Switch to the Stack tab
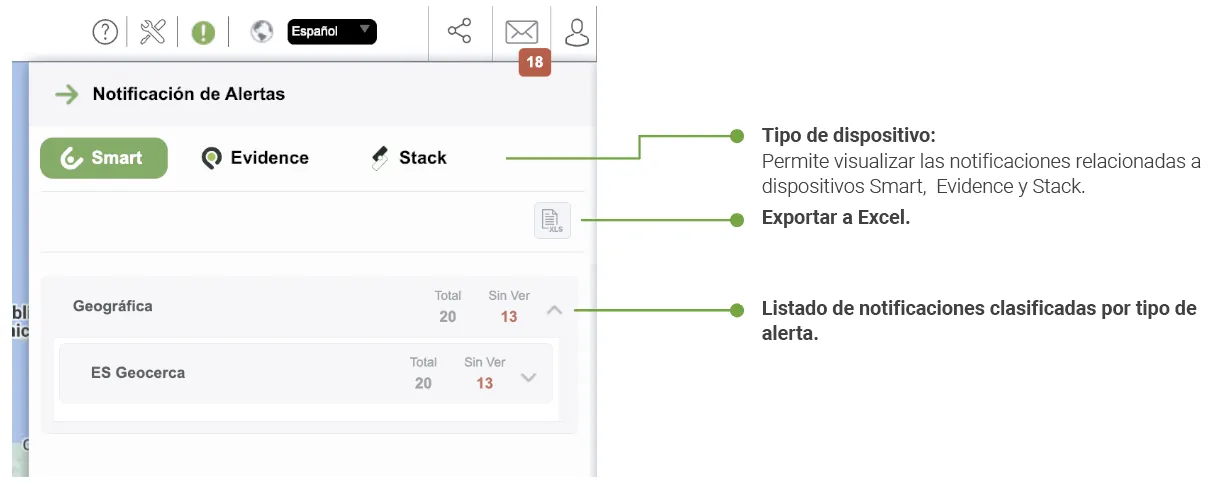Viewport: 1213px width, 484px height. coord(408,158)
